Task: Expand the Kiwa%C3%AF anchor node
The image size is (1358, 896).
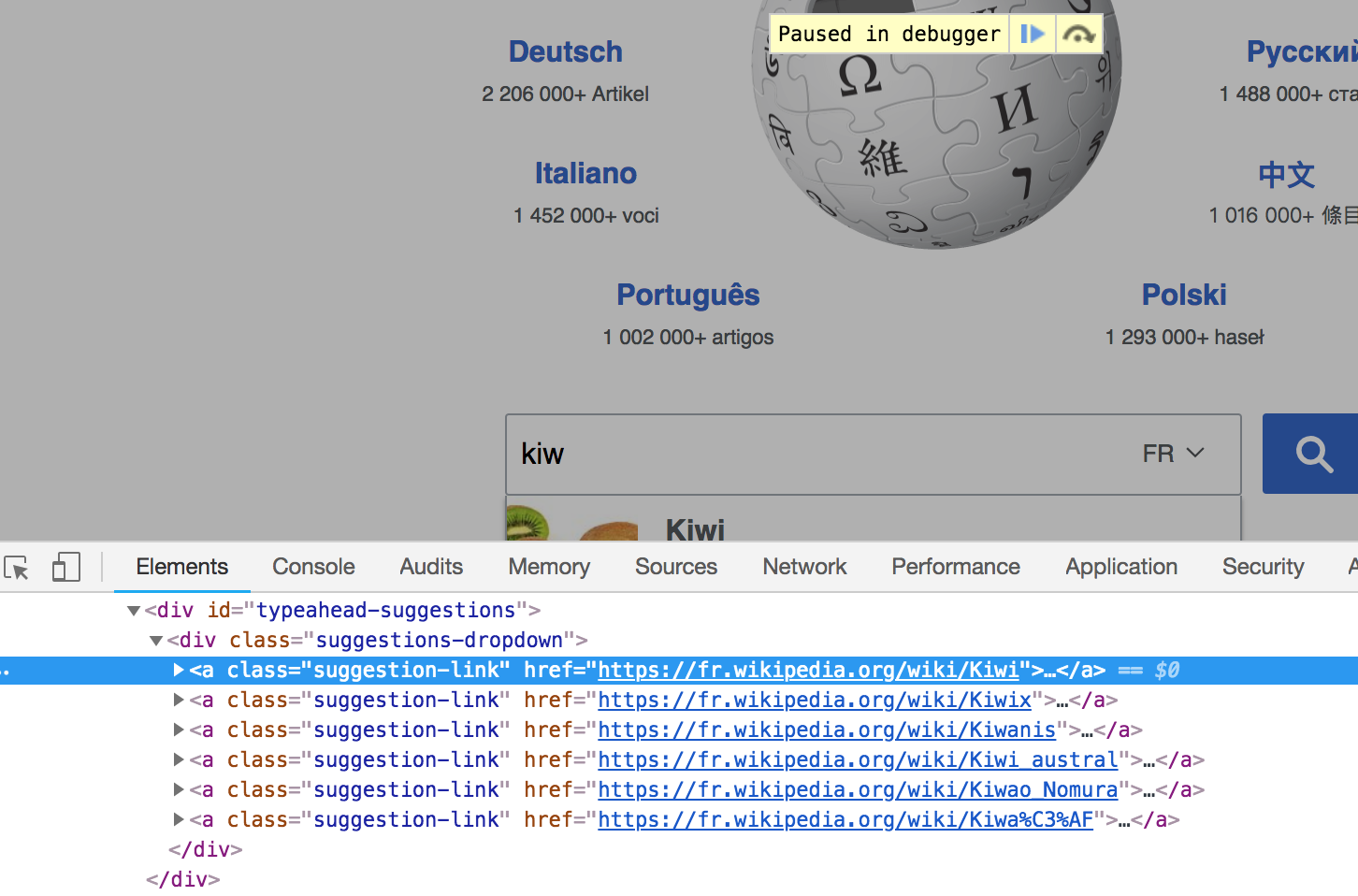Action: [179, 819]
